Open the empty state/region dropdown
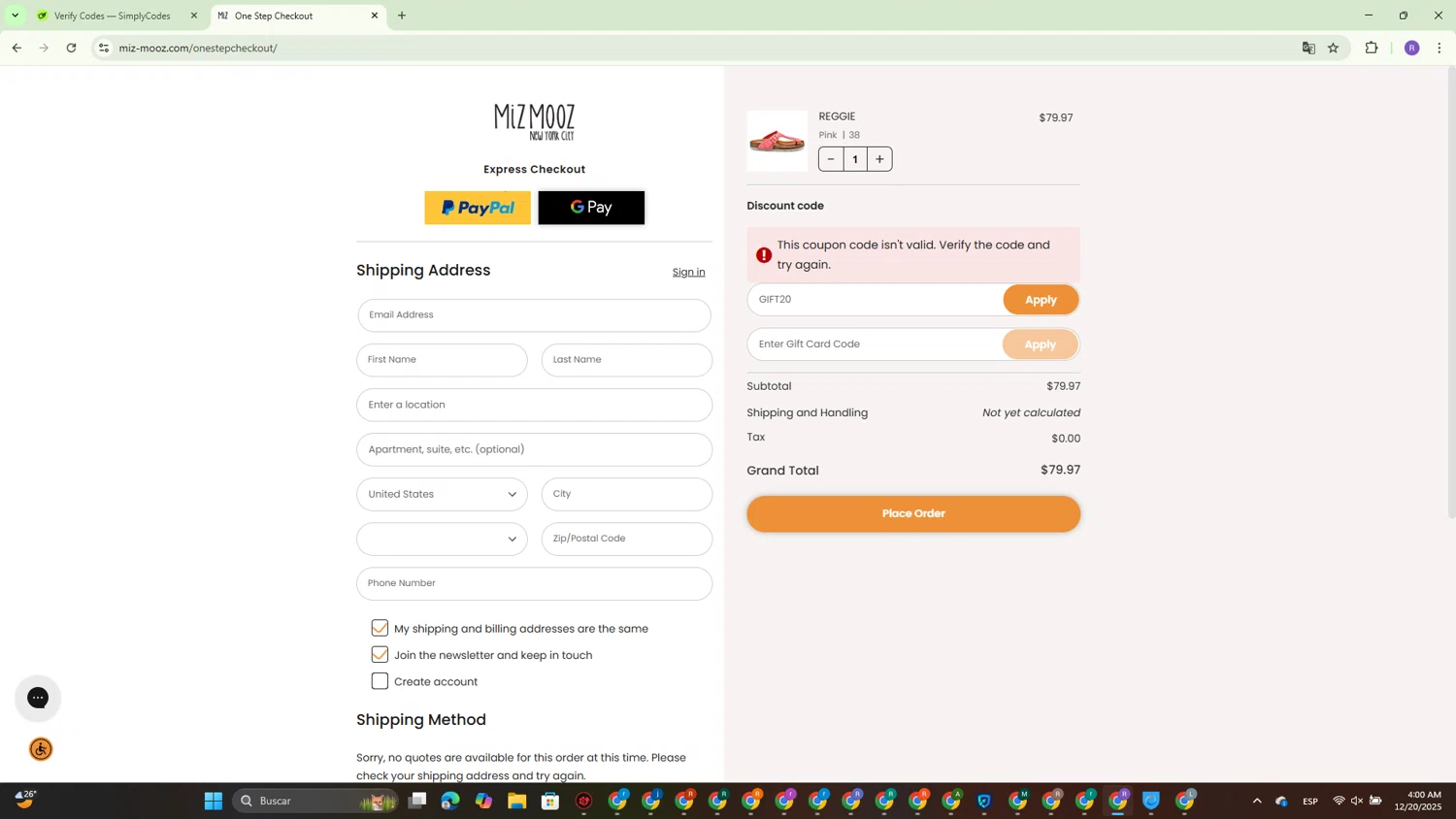The height and width of the screenshot is (819, 1456). (442, 539)
